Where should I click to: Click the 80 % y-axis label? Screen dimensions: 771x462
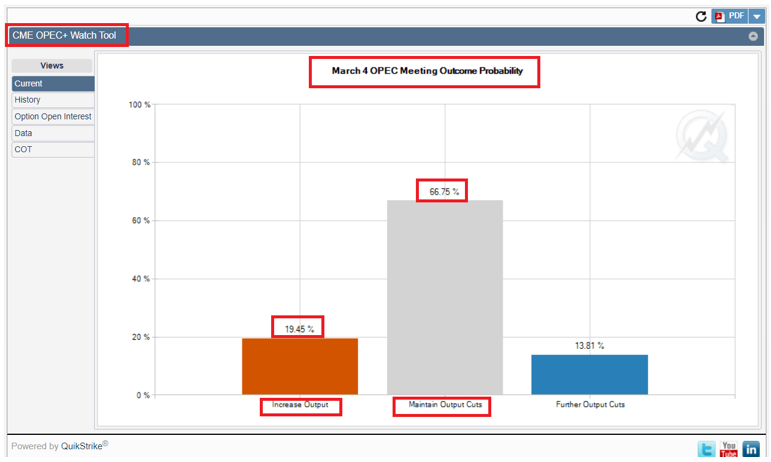[x=141, y=162]
